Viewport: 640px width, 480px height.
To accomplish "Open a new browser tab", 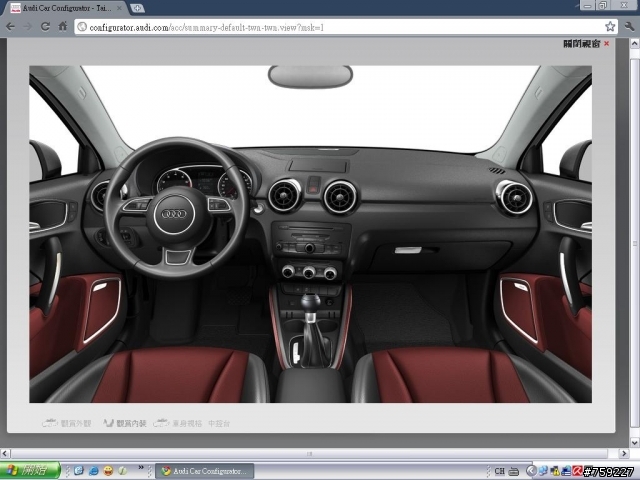I will [137, 8].
